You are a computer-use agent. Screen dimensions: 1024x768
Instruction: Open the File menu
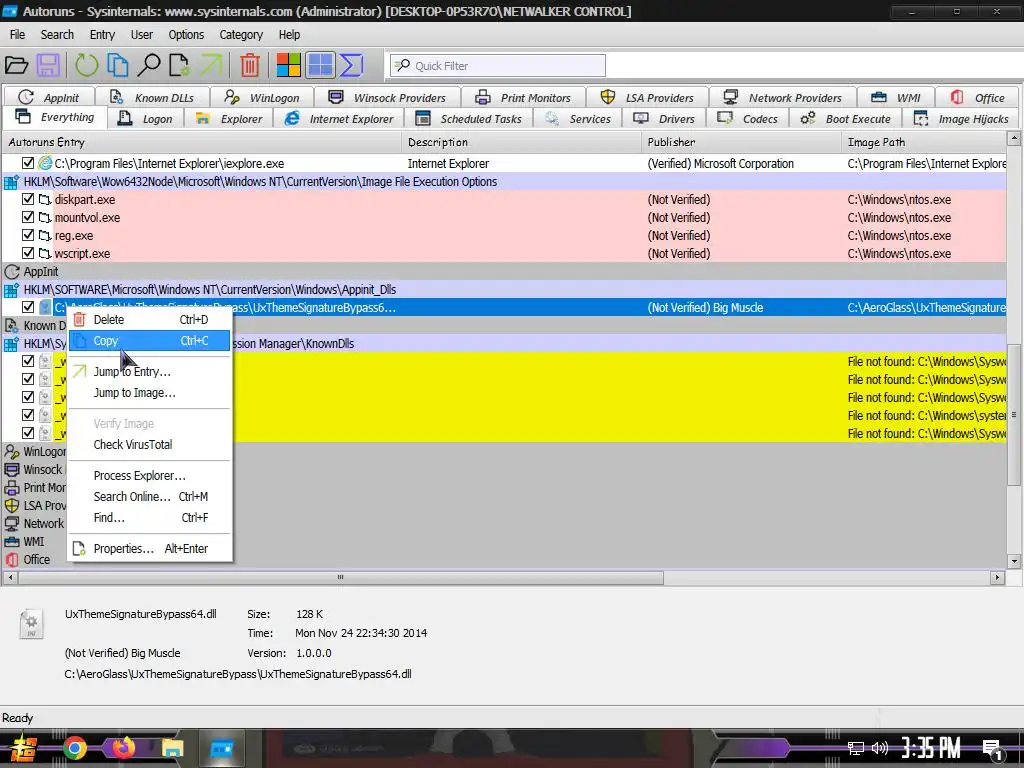pyautogui.click(x=18, y=35)
